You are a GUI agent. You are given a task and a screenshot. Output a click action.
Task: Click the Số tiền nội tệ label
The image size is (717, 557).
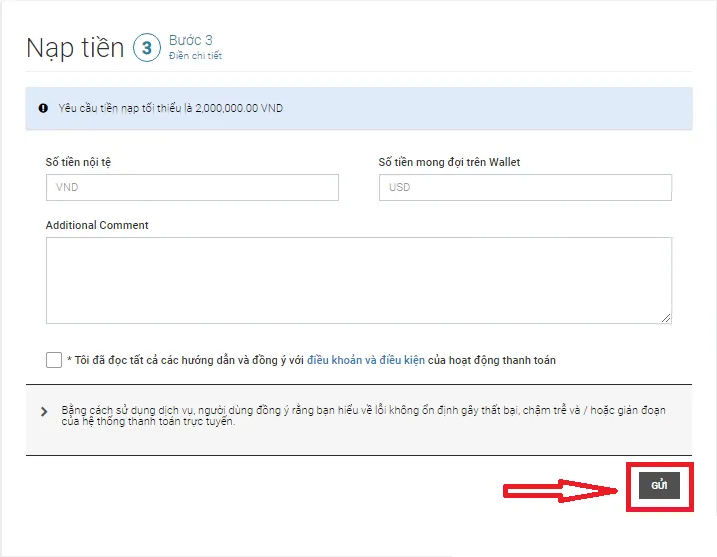coord(78,162)
